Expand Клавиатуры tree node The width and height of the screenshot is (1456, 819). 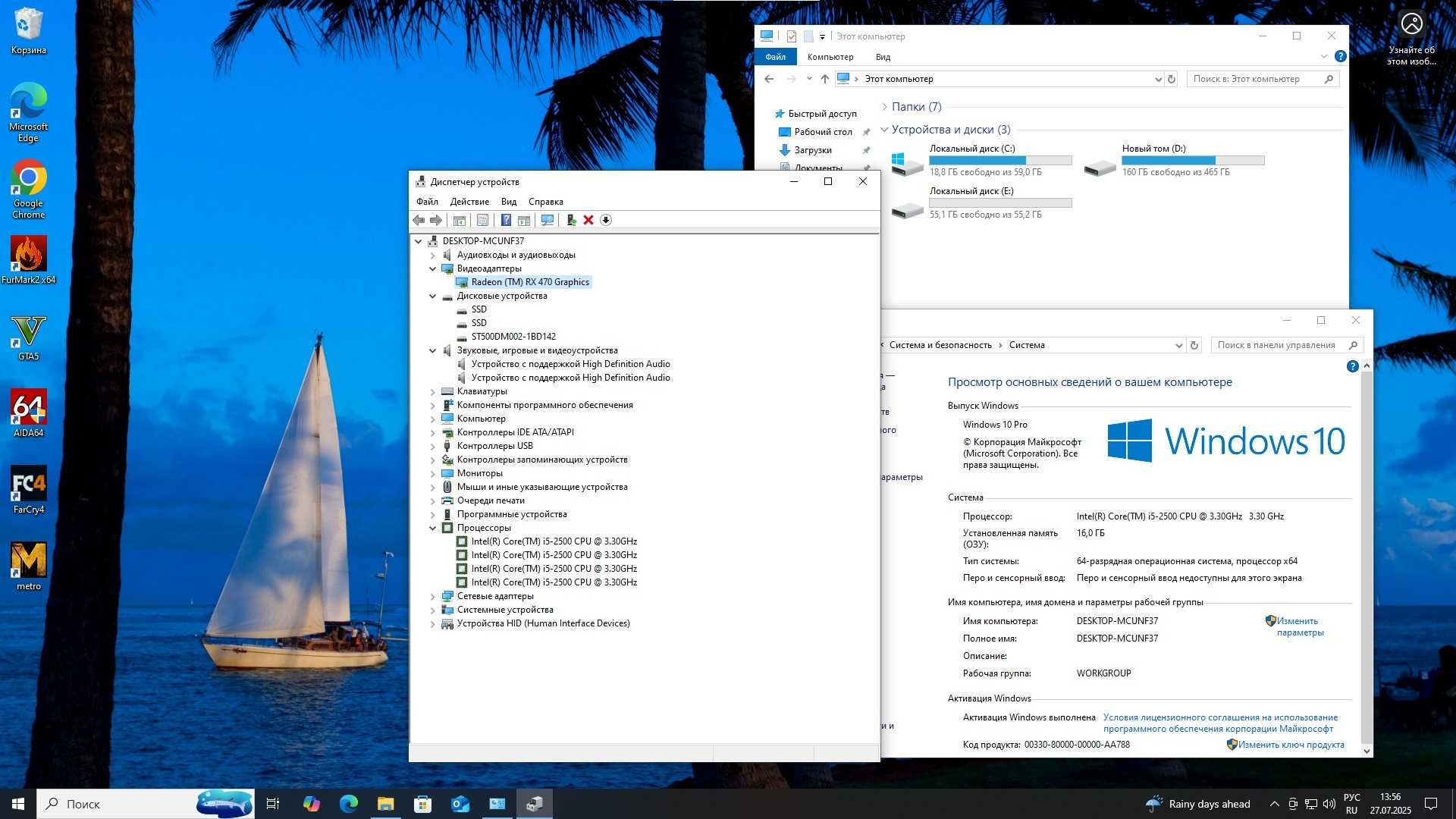coord(433,391)
